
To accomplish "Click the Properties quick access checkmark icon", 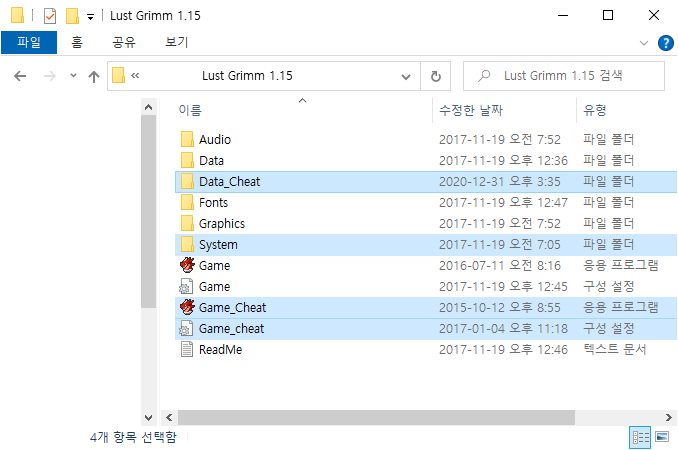I will click(49, 15).
